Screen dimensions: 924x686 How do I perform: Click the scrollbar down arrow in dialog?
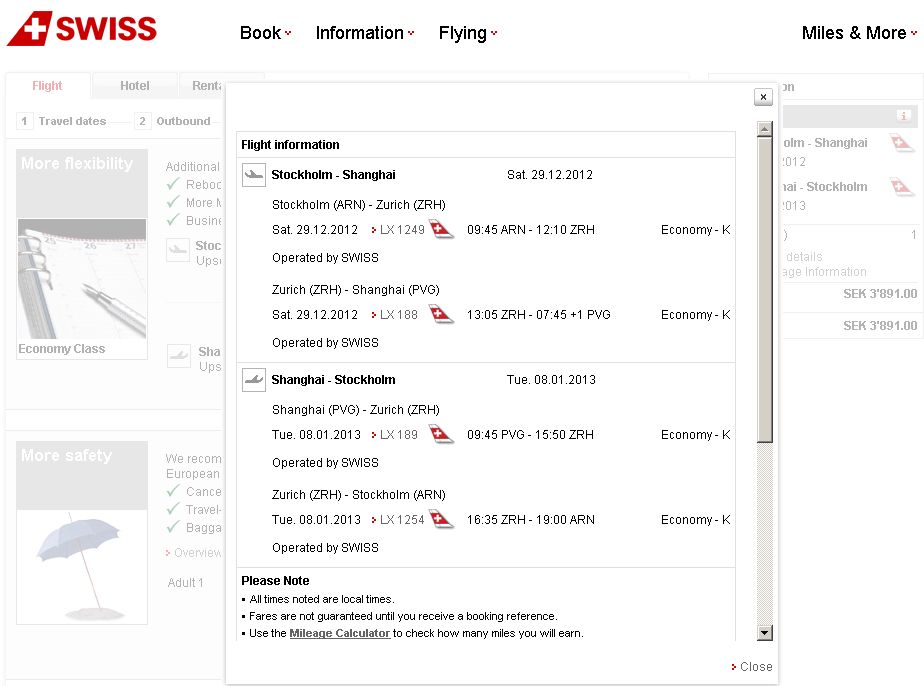click(765, 632)
